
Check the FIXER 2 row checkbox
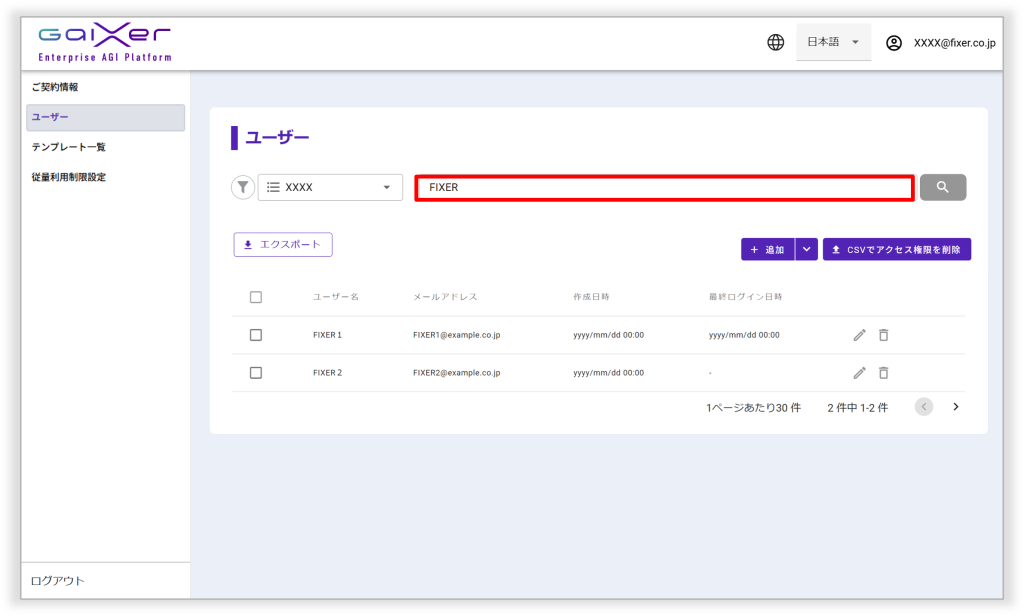(x=256, y=373)
